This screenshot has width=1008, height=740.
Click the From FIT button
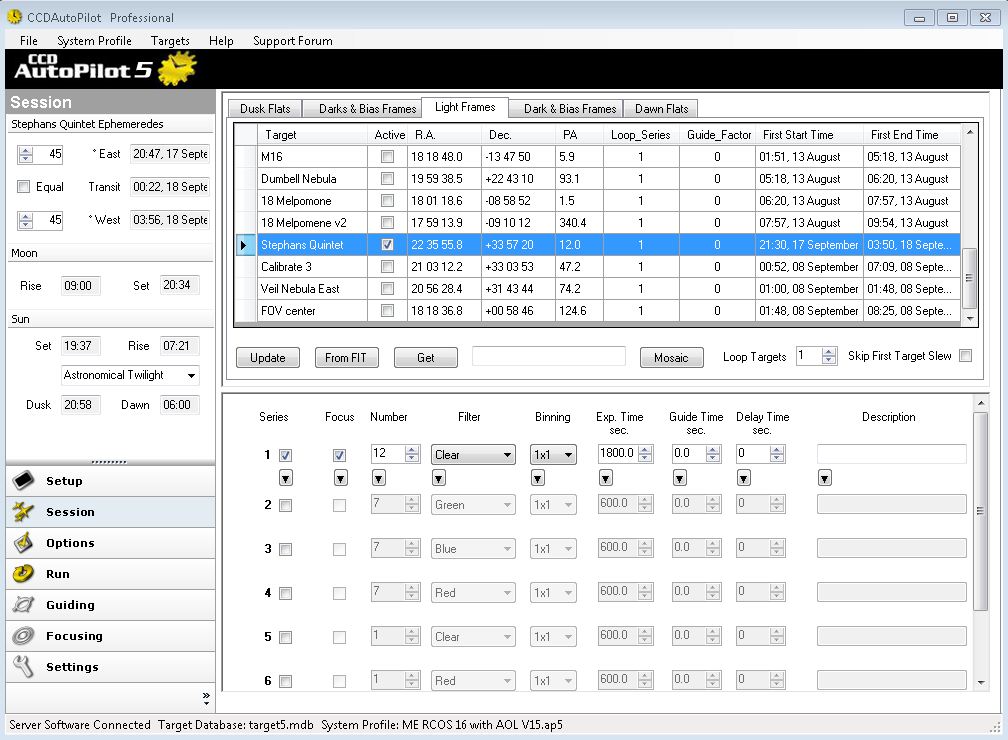coord(346,357)
